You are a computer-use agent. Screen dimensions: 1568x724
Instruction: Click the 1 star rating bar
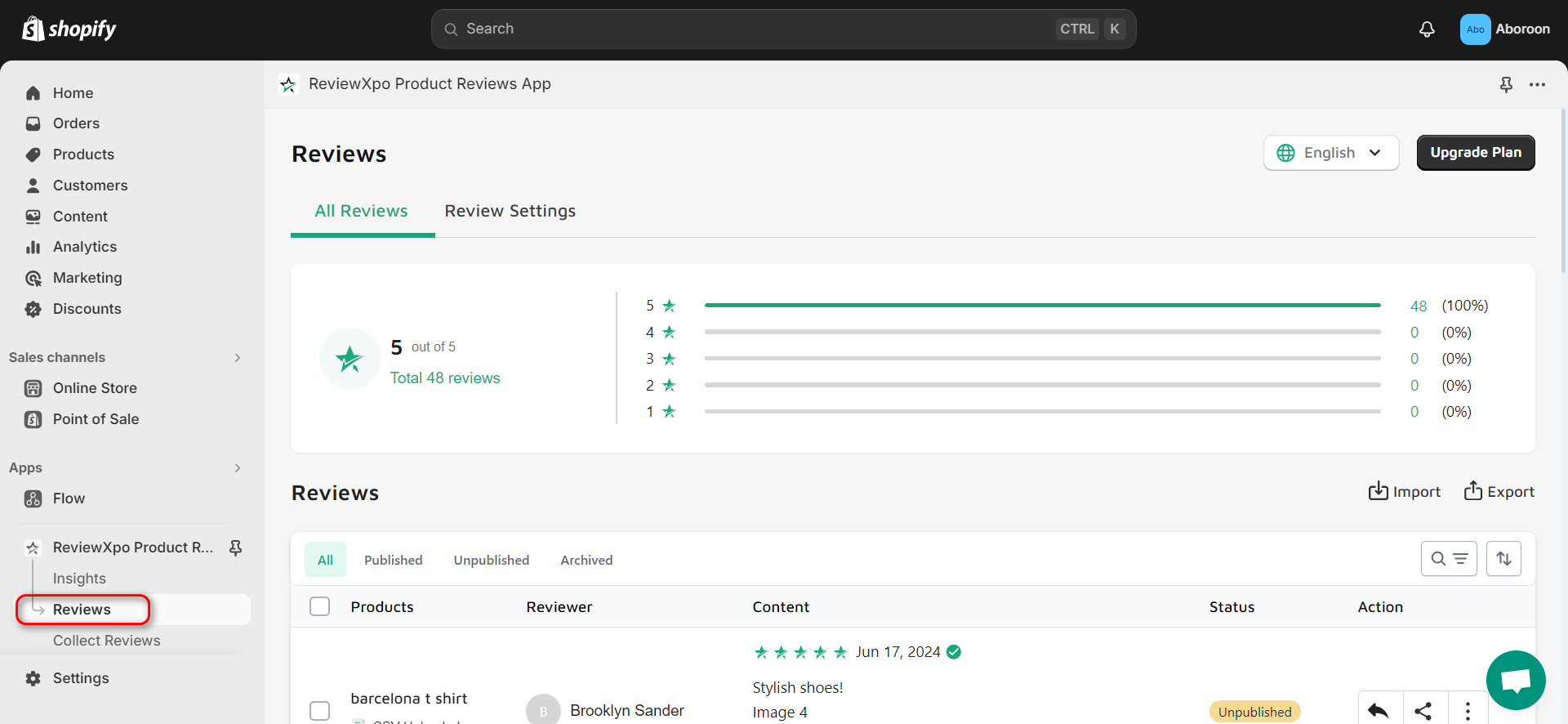coord(1042,411)
